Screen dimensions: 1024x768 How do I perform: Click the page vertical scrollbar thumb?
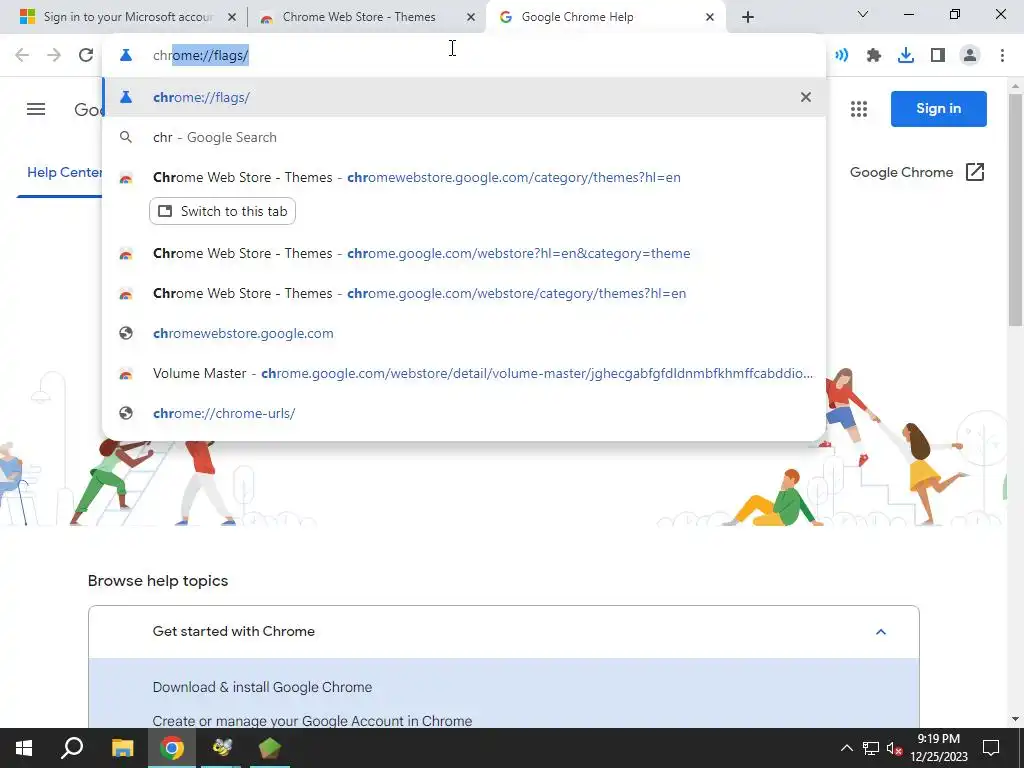point(1016,209)
